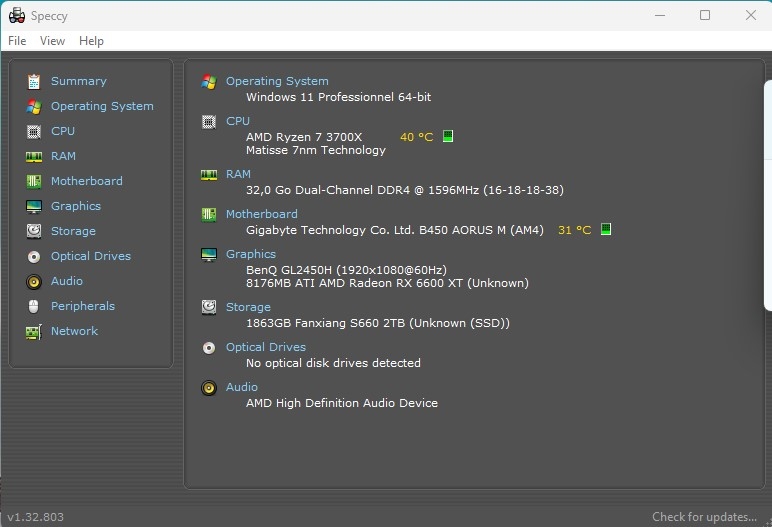772x527 pixels.
Task: Click the Windows flag icon in summary panel
Action: pos(209,82)
